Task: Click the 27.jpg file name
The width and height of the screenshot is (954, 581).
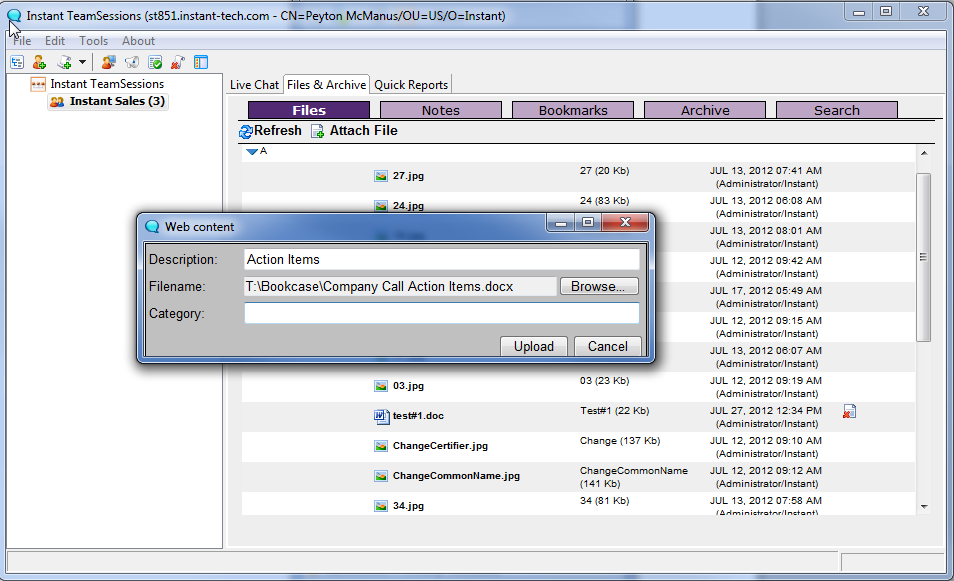Action: [408, 176]
